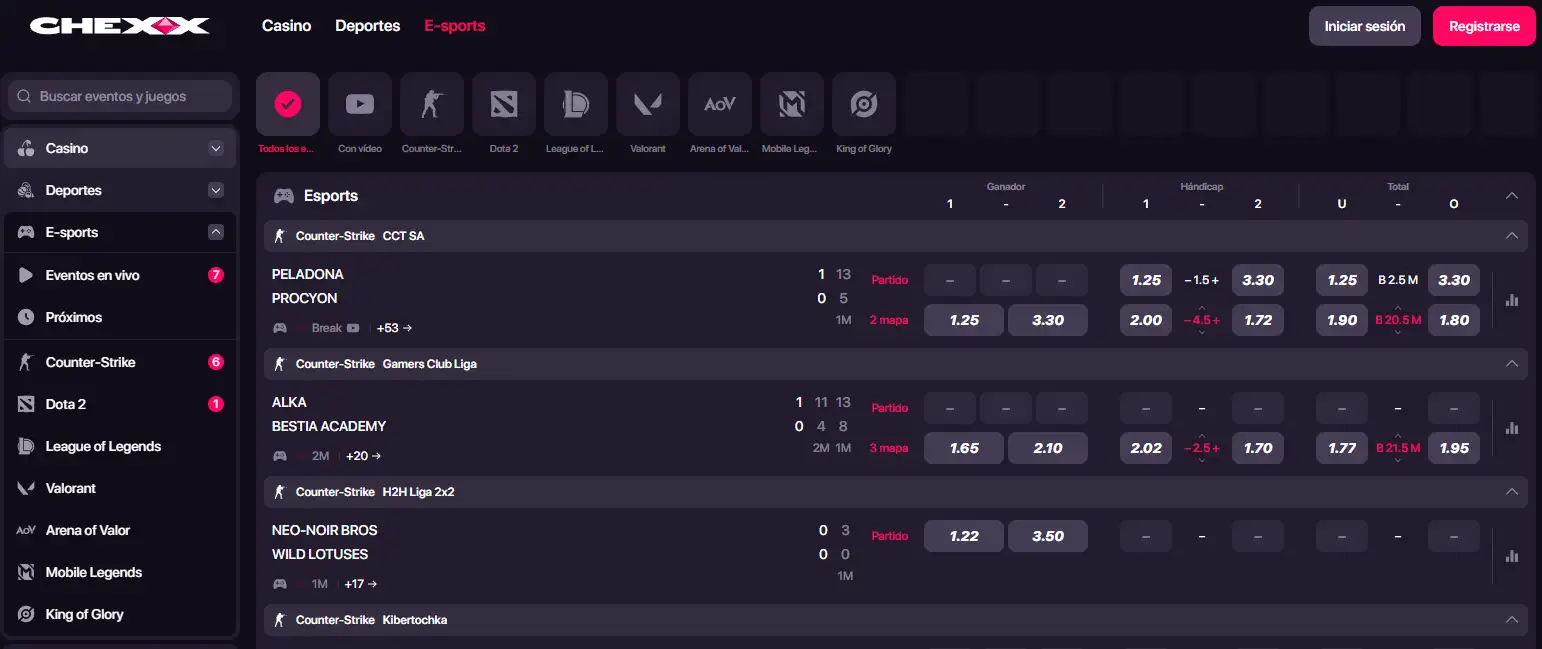
Task: Open Valorant in sidebar list
Action: (120, 488)
